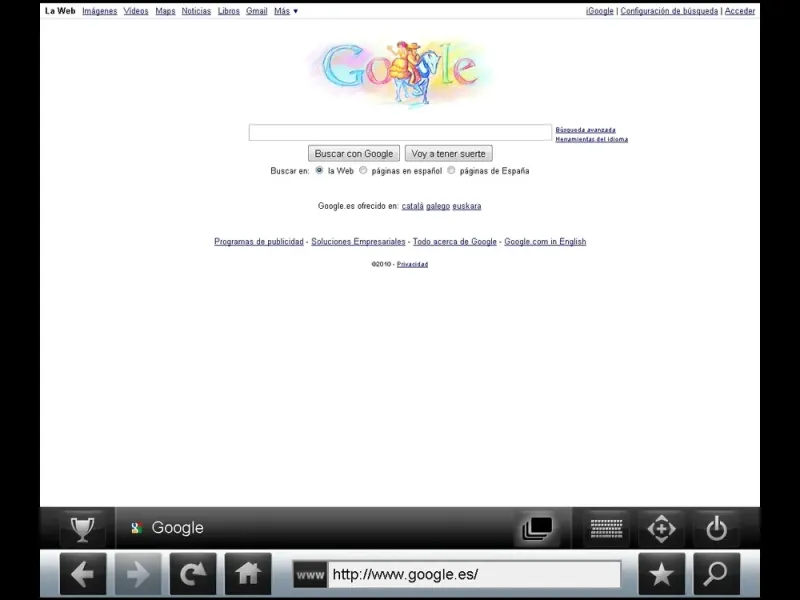Click 'La Web' in the top bar

tap(60, 11)
